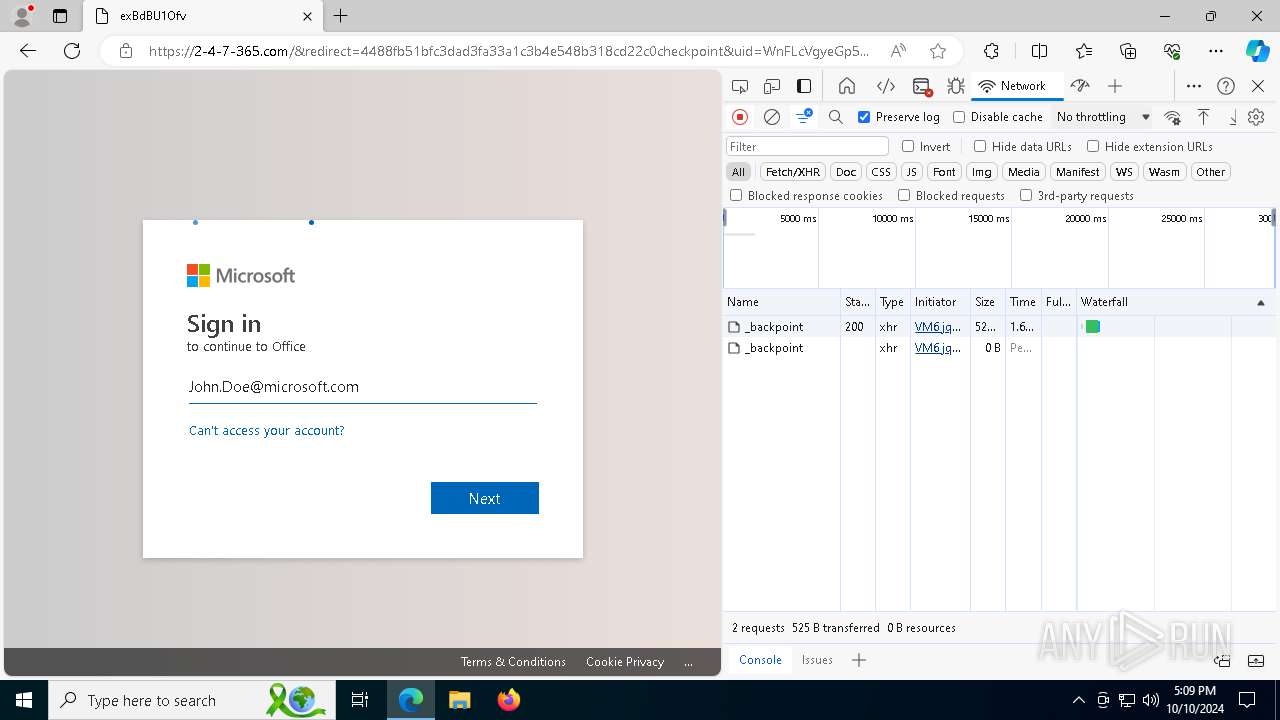Open the DevTools Welcome home tab
The width and height of the screenshot is (1280, 720).
tap(847, 86)
